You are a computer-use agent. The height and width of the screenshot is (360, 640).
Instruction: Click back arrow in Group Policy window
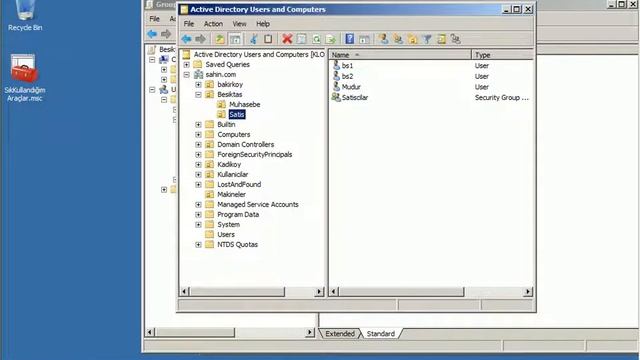(x=152, y=34)
